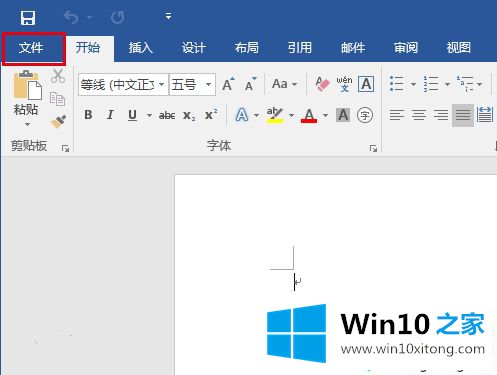Center the text
The height and width of the screenshot is (375, 497).
419,115
